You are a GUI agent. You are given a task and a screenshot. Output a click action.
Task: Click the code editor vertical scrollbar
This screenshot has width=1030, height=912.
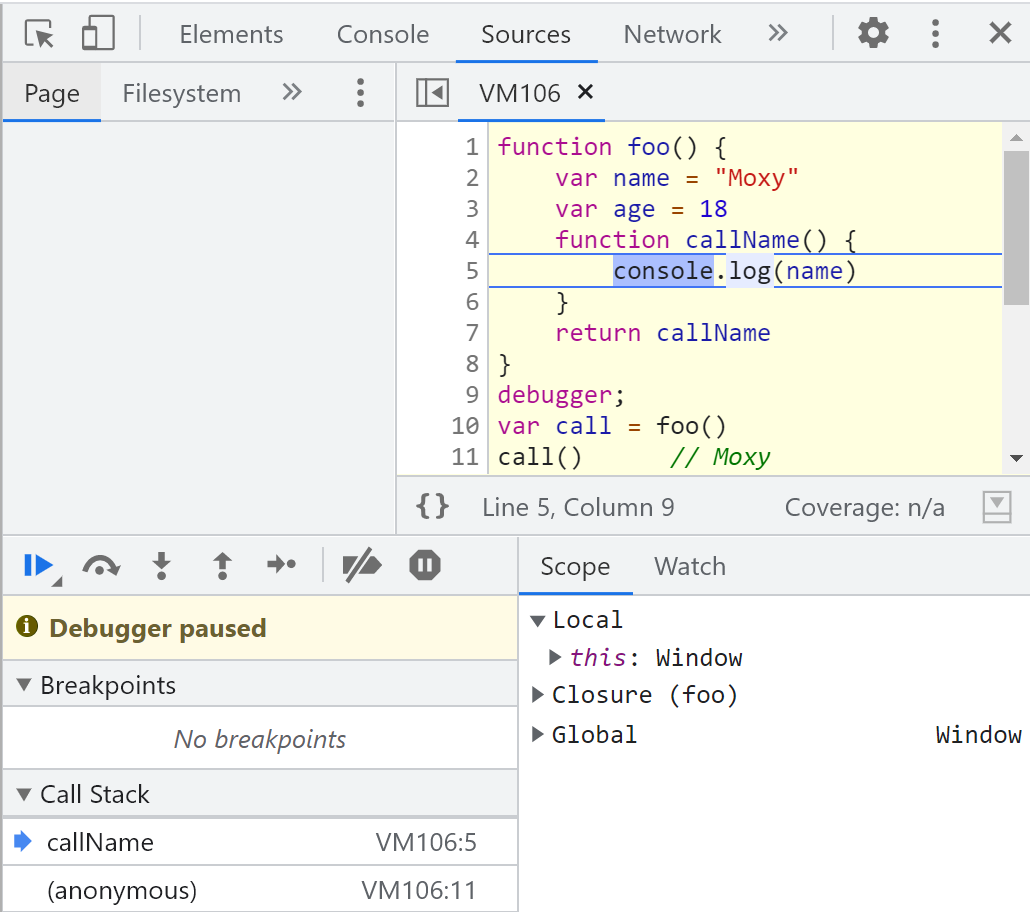(x=1015, y=228)
